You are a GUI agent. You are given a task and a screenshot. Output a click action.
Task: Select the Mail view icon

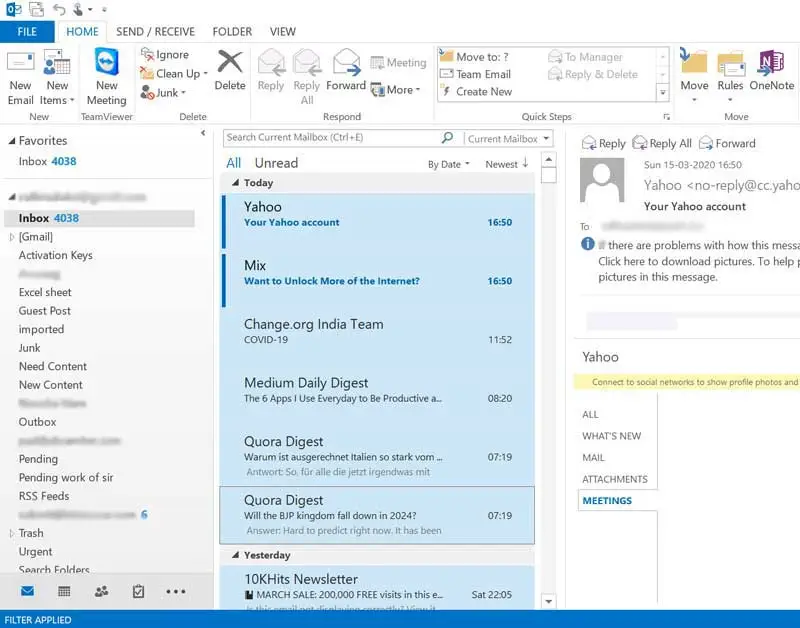25,591
